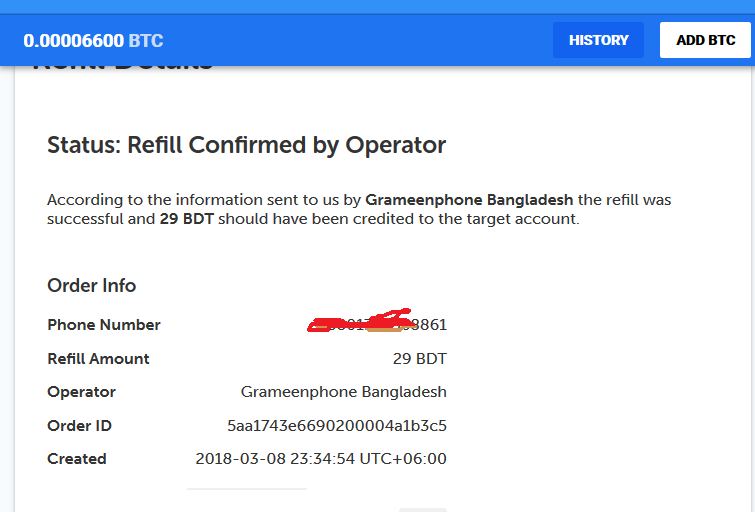Click the Created label
The height and width of the screenshot is (512, 755).
point(77,459)
